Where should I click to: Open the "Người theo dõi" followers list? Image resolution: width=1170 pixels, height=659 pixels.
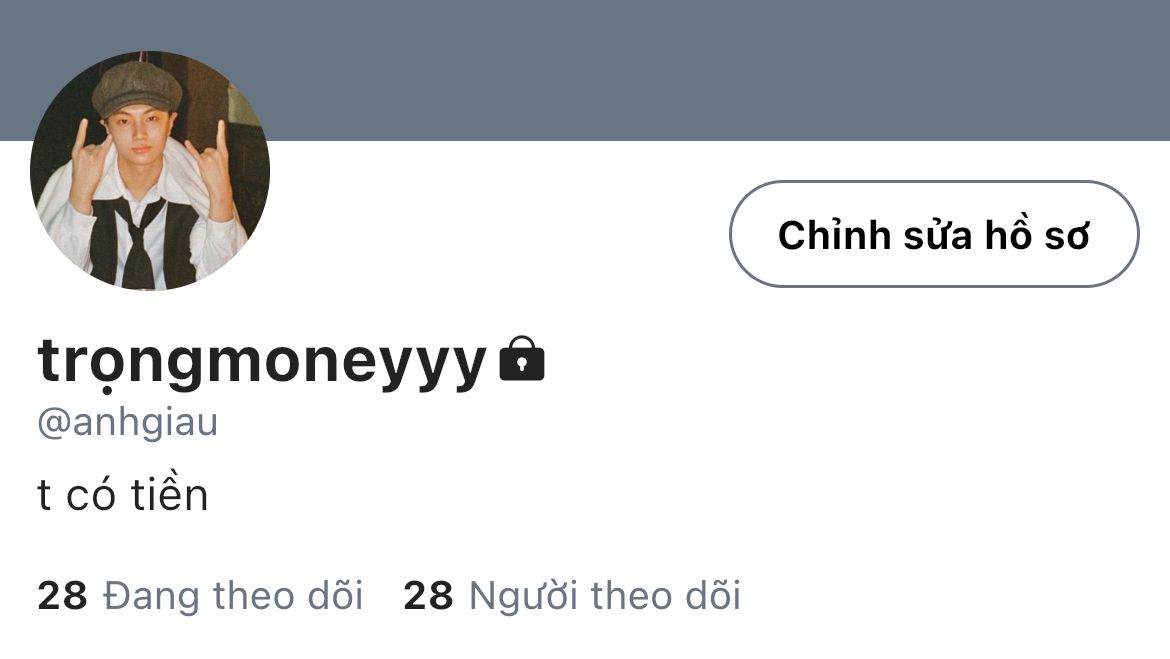point(572,596)
